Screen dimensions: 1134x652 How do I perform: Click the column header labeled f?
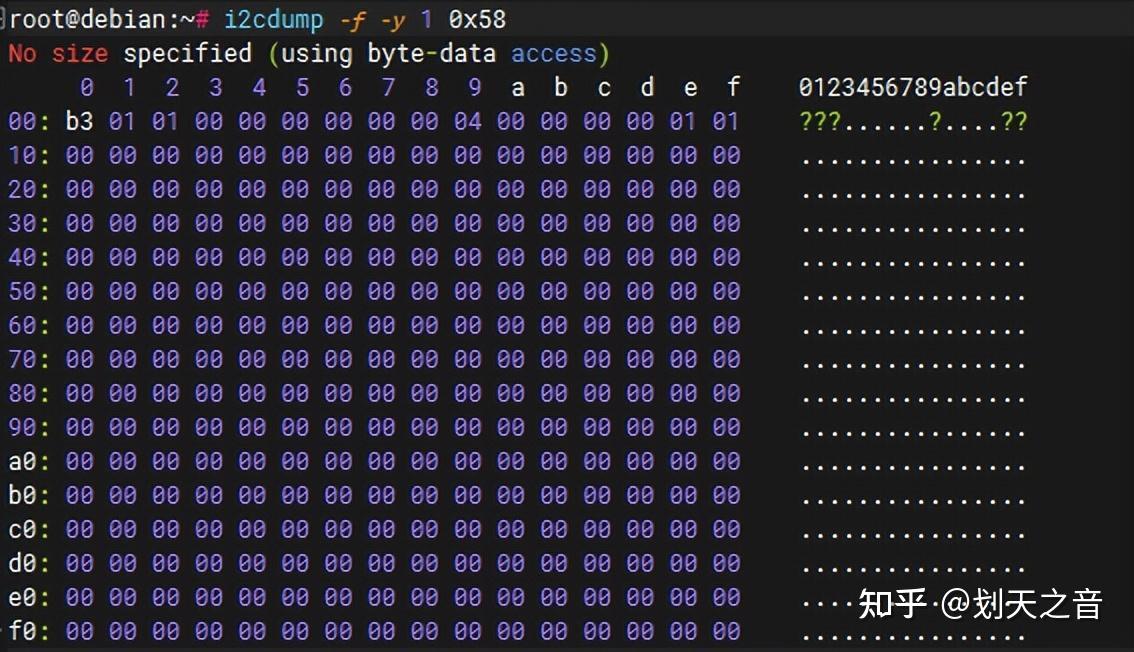coord(733,87)
